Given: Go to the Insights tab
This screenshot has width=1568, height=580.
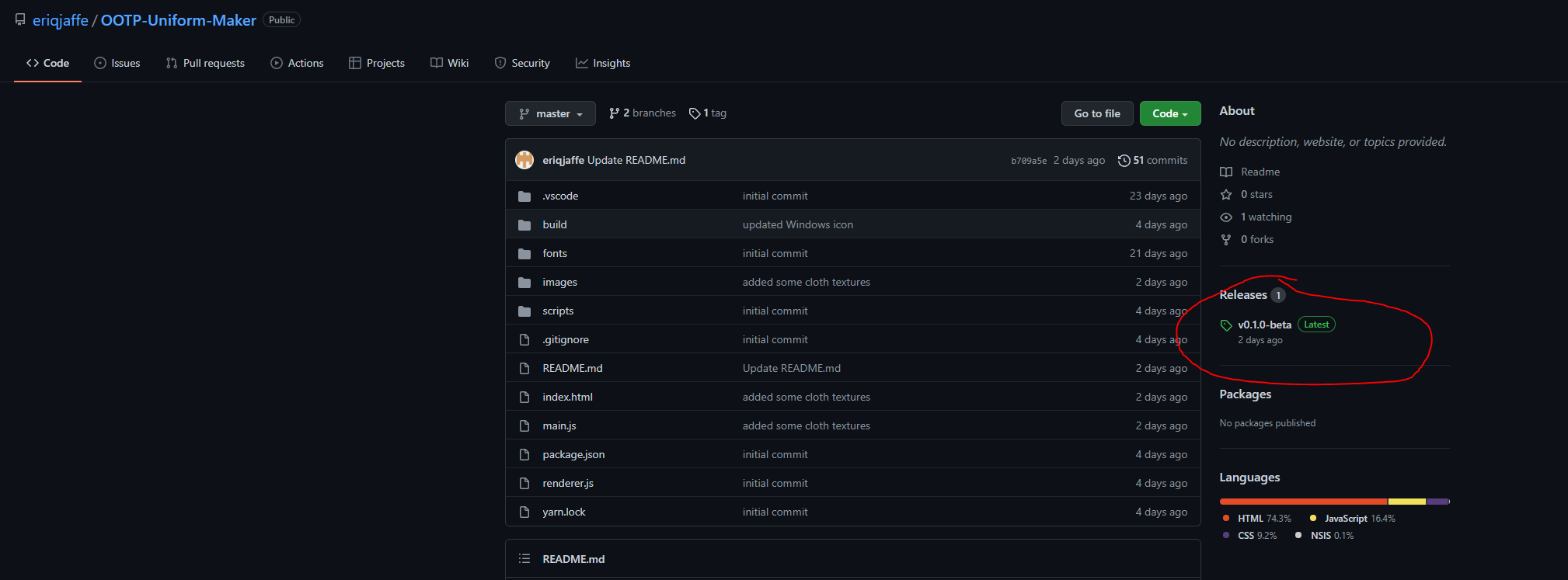Looking at the screenshot, I should (603, 64).
